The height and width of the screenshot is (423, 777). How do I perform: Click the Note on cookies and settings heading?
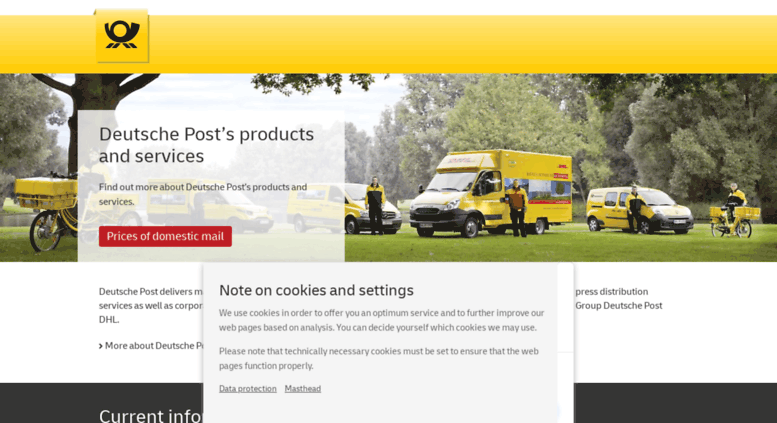pos(316,290)
